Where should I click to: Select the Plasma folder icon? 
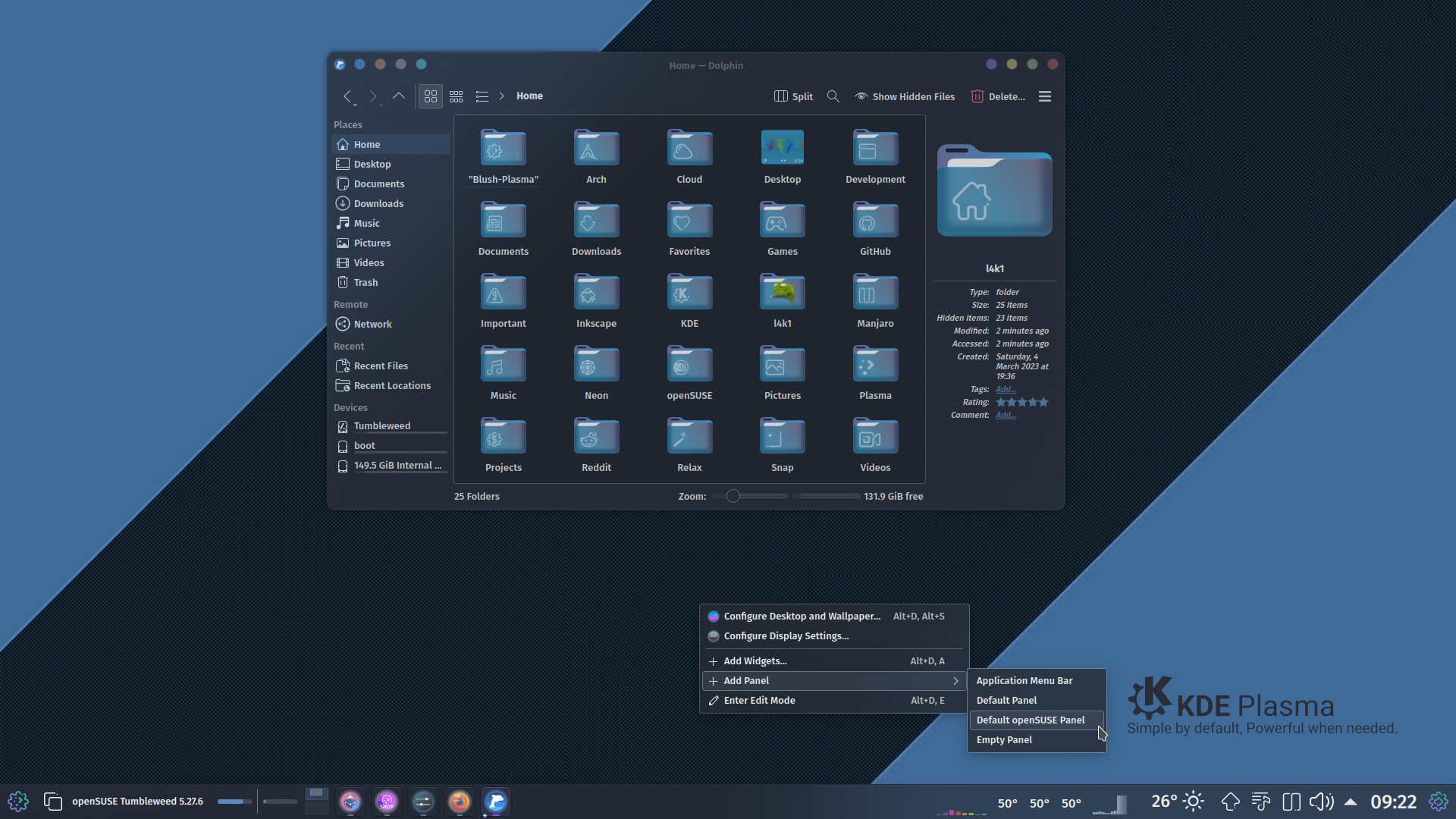pos(875,364)
